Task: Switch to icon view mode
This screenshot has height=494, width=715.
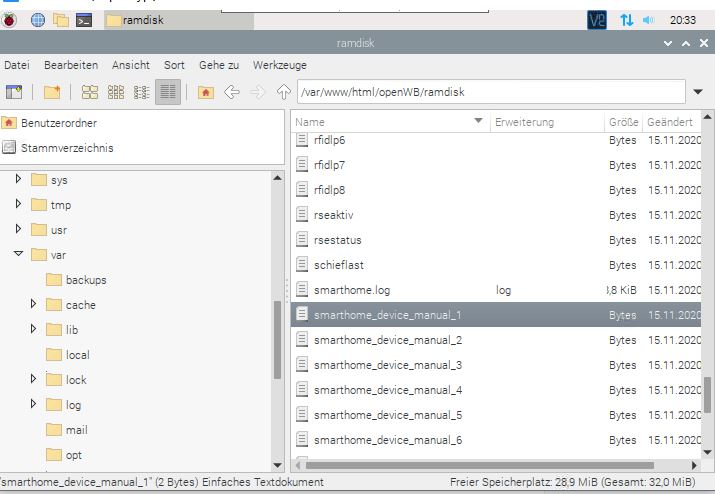Action: (x=90, y=92)
